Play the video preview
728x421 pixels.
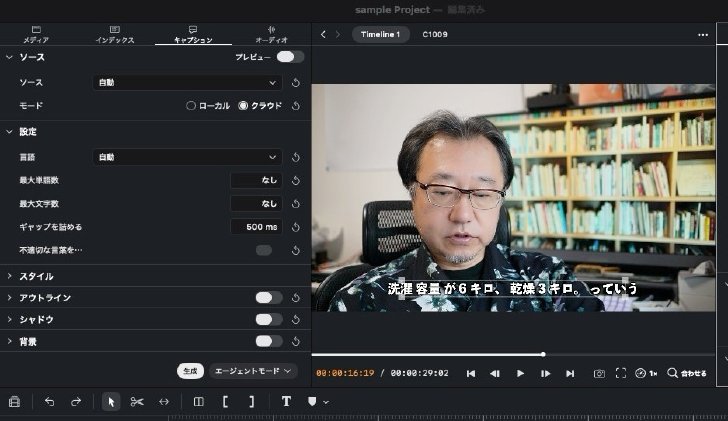click(520, 373)
